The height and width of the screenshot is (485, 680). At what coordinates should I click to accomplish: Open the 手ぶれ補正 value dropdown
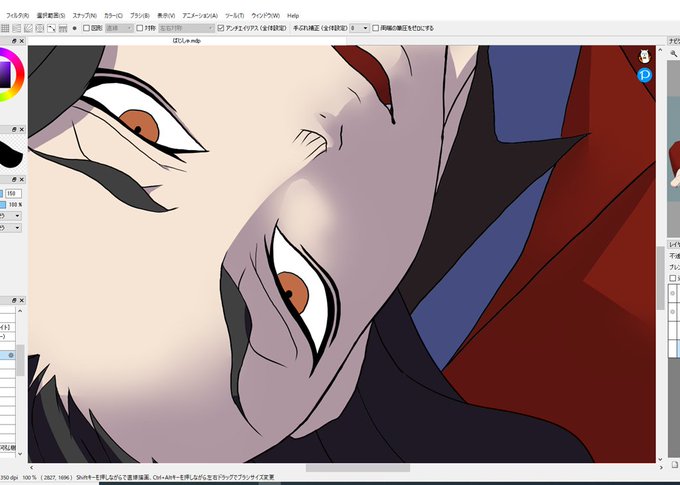pos(360,28)
